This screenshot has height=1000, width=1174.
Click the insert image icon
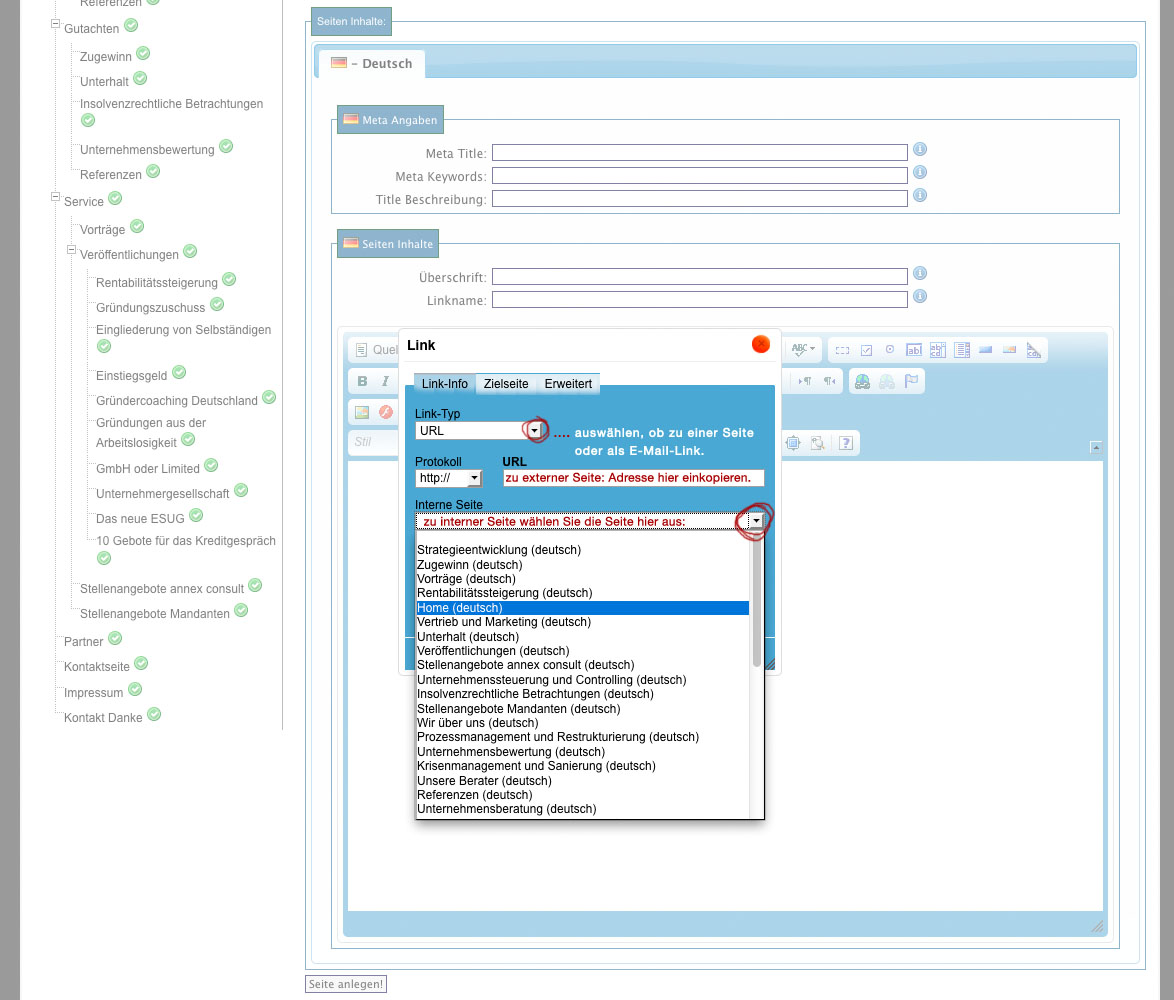click(x=362, y=412)
